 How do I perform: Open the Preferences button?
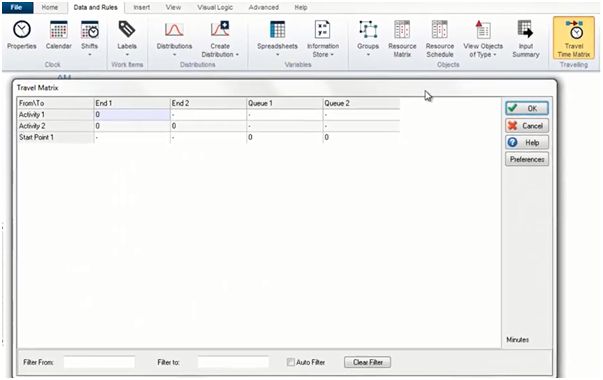527,159
